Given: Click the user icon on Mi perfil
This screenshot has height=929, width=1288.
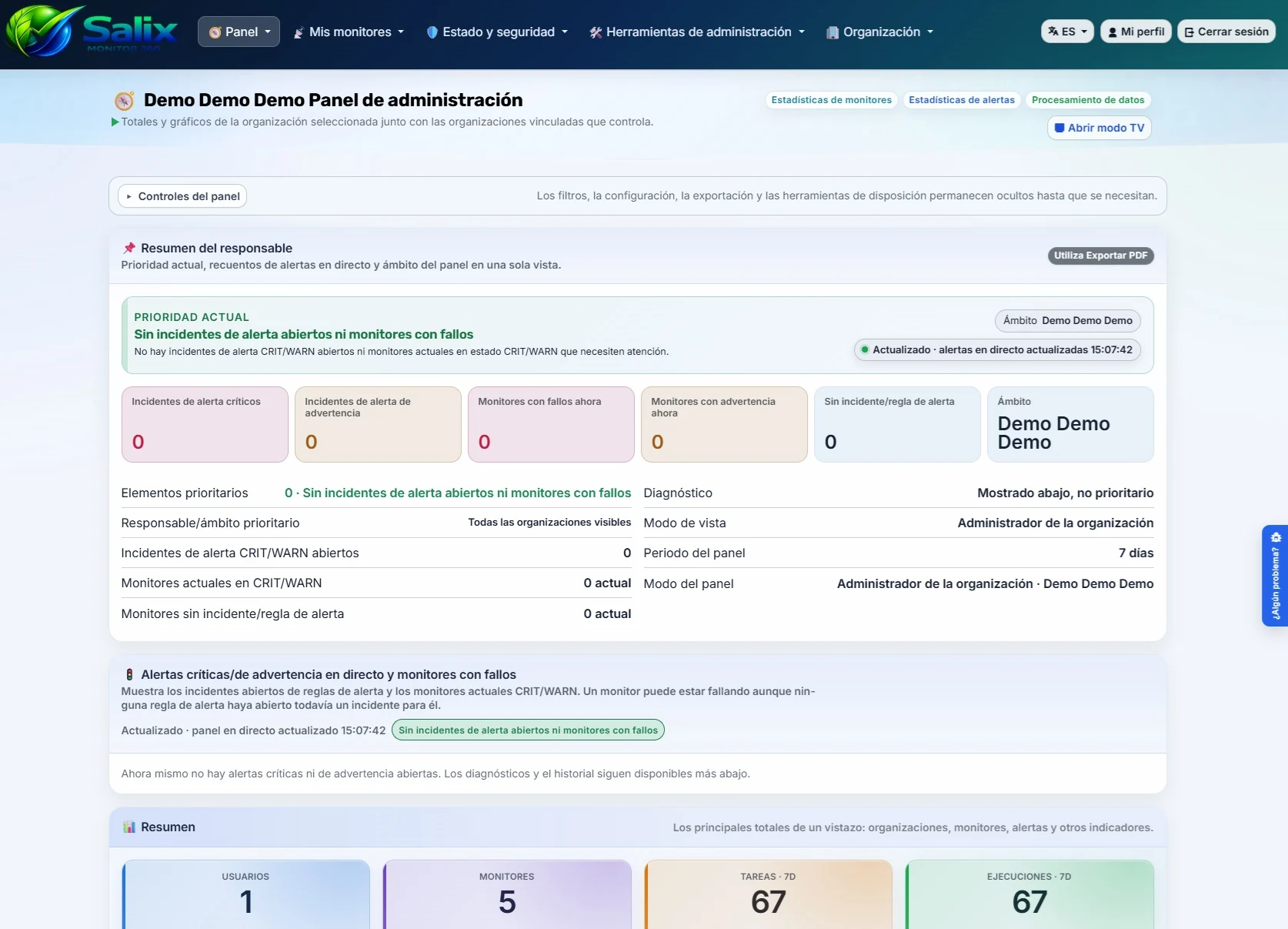Looking at the screenshot, I should point(1113,32).
